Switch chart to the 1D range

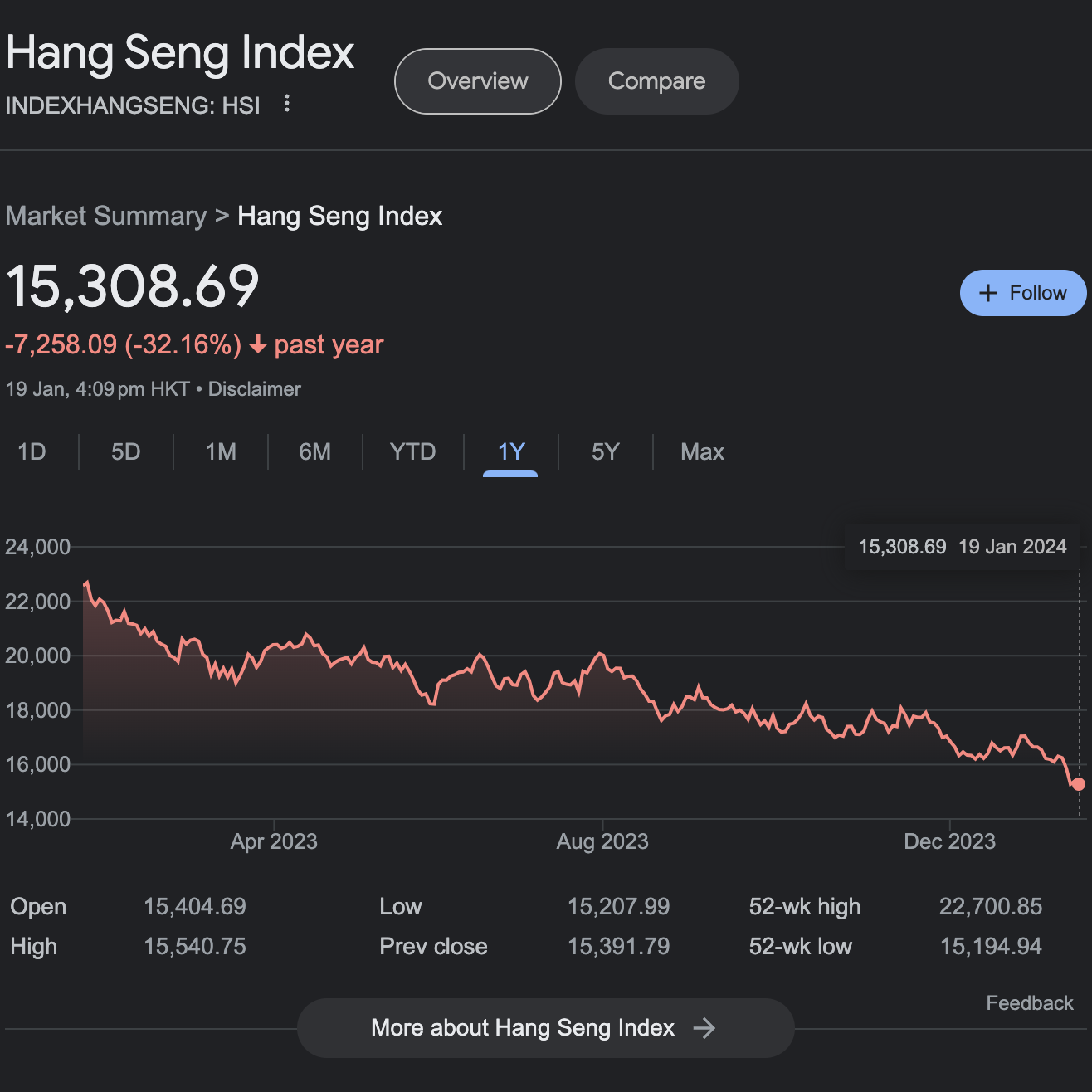click(32, 451)
